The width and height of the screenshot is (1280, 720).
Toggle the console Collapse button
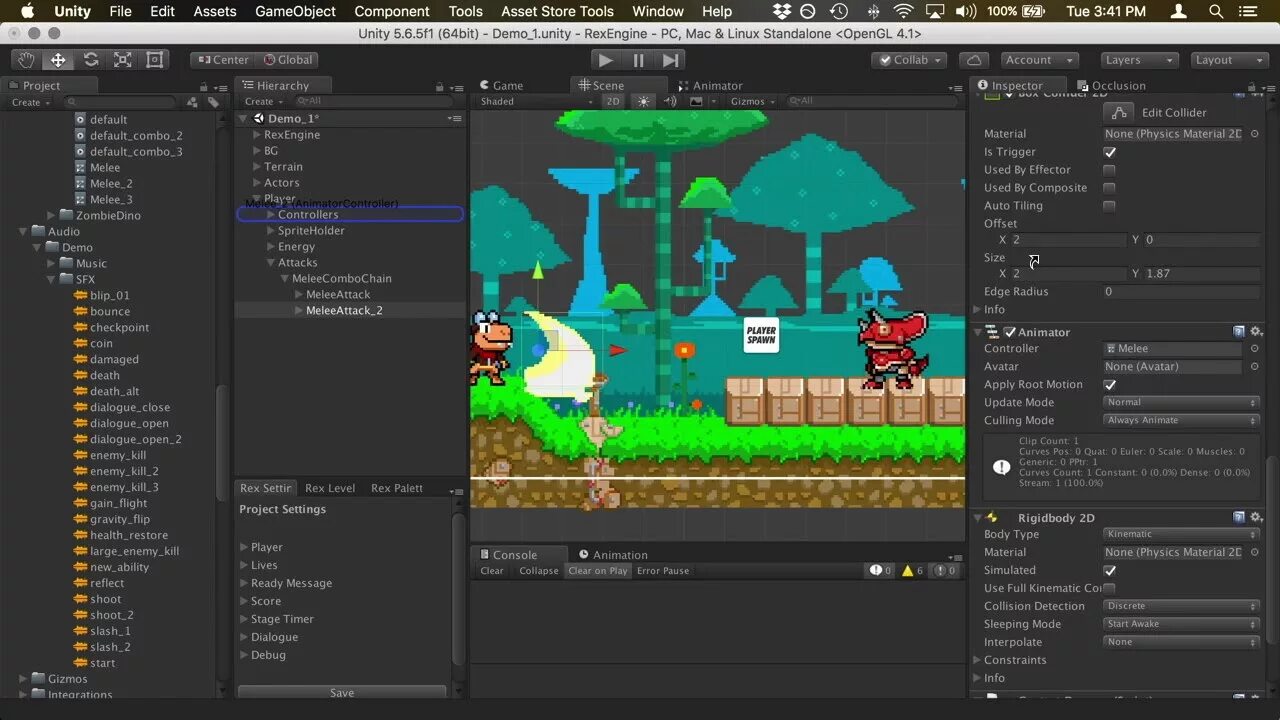click(x=538, y=571)
